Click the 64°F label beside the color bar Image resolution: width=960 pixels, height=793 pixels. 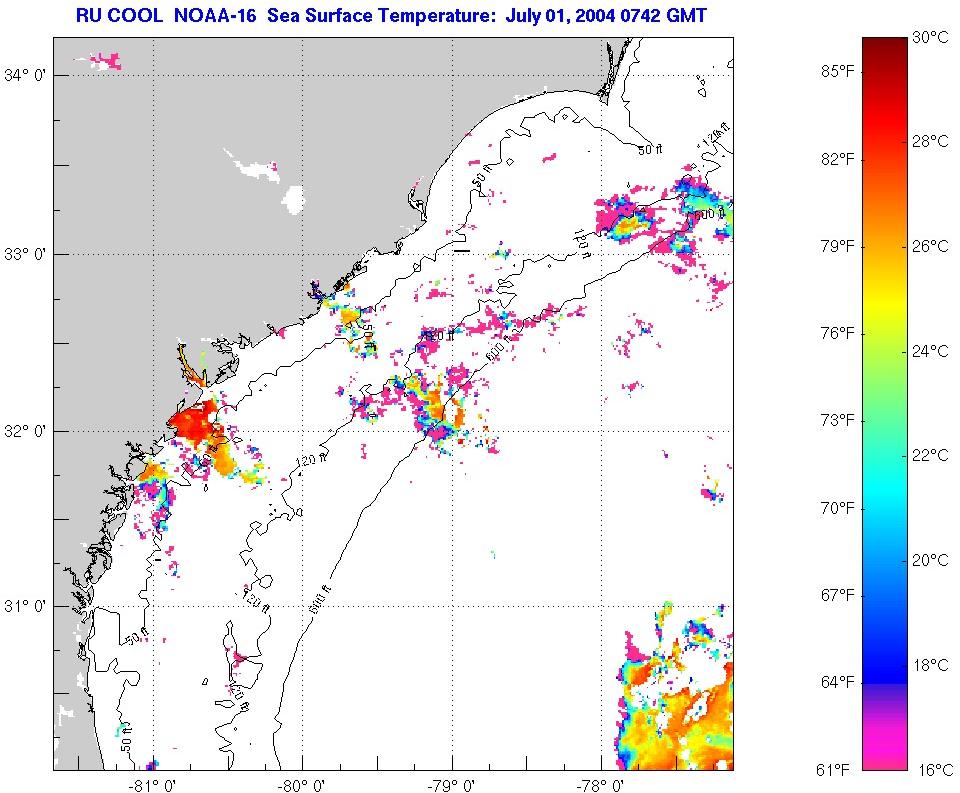click(x=838, y=682)
